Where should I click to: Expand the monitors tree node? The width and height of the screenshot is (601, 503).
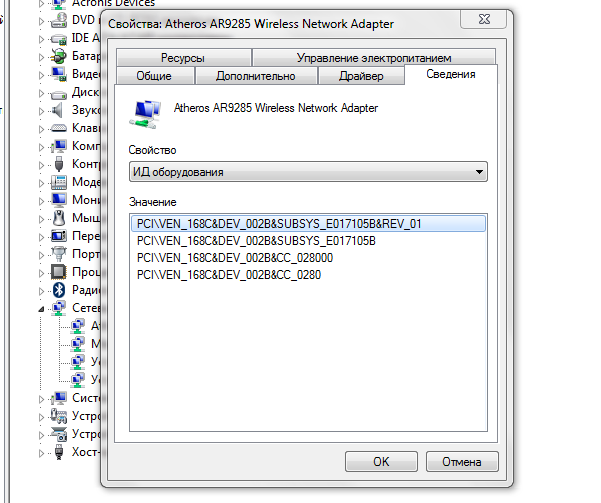tap(42, 200)
